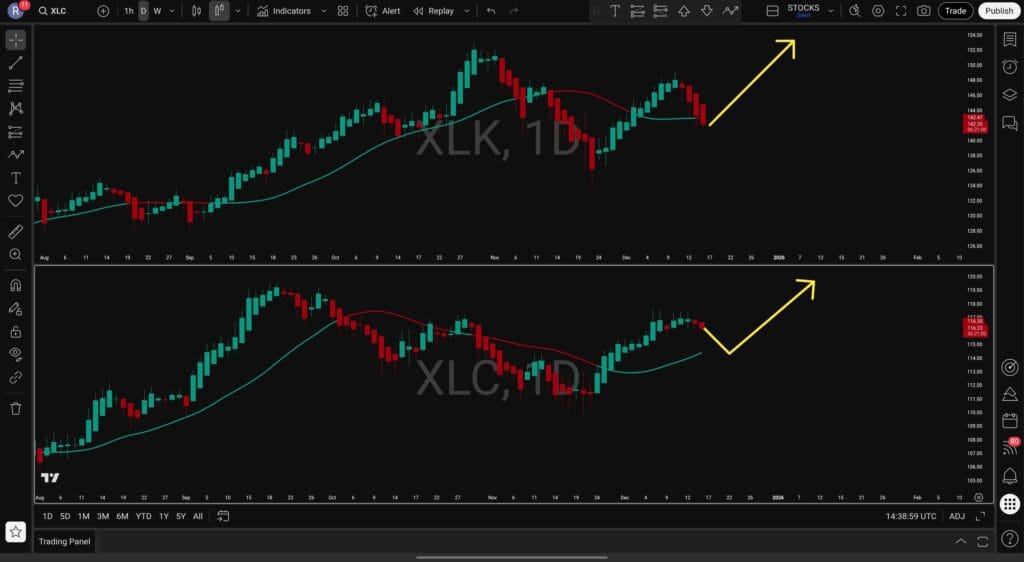Screen dimensions: 1024x562
Task: Open the go to date calendar icon
Action: [x=223, y=516]
